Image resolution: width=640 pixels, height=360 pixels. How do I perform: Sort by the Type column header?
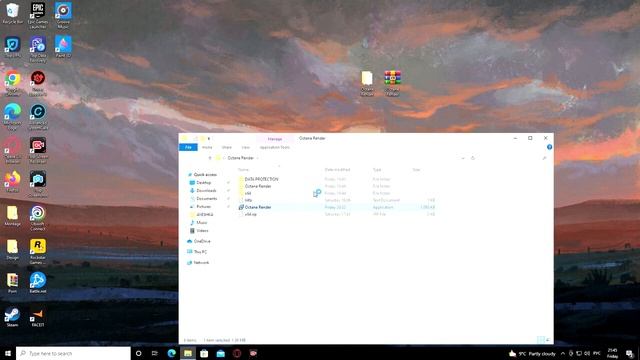point(377,169)
